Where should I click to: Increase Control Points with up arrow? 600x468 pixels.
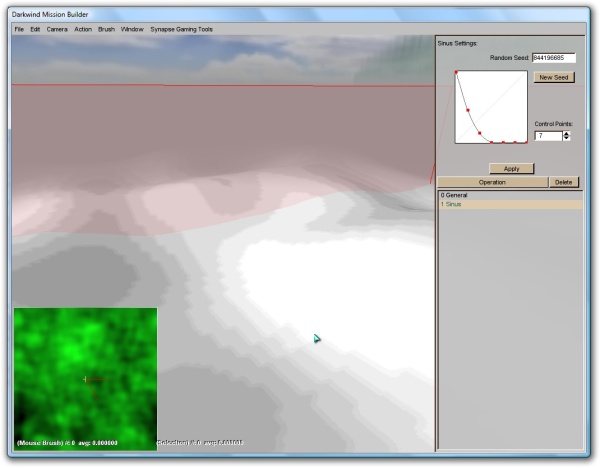tap(566, 132)
